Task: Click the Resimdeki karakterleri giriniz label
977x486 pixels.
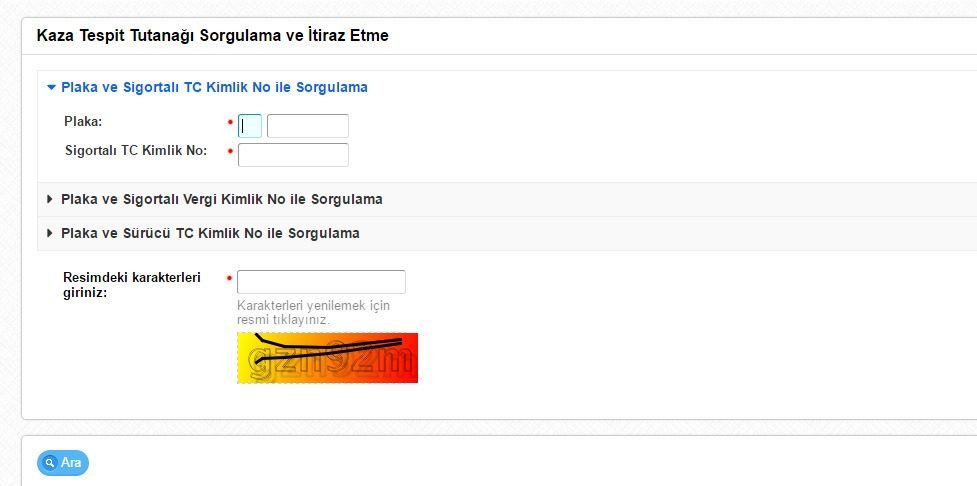Action: 132,285
